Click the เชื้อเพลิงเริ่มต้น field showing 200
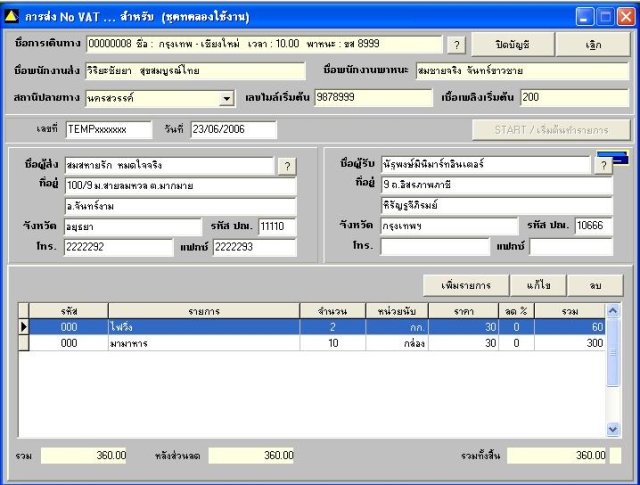 (575, 98)
